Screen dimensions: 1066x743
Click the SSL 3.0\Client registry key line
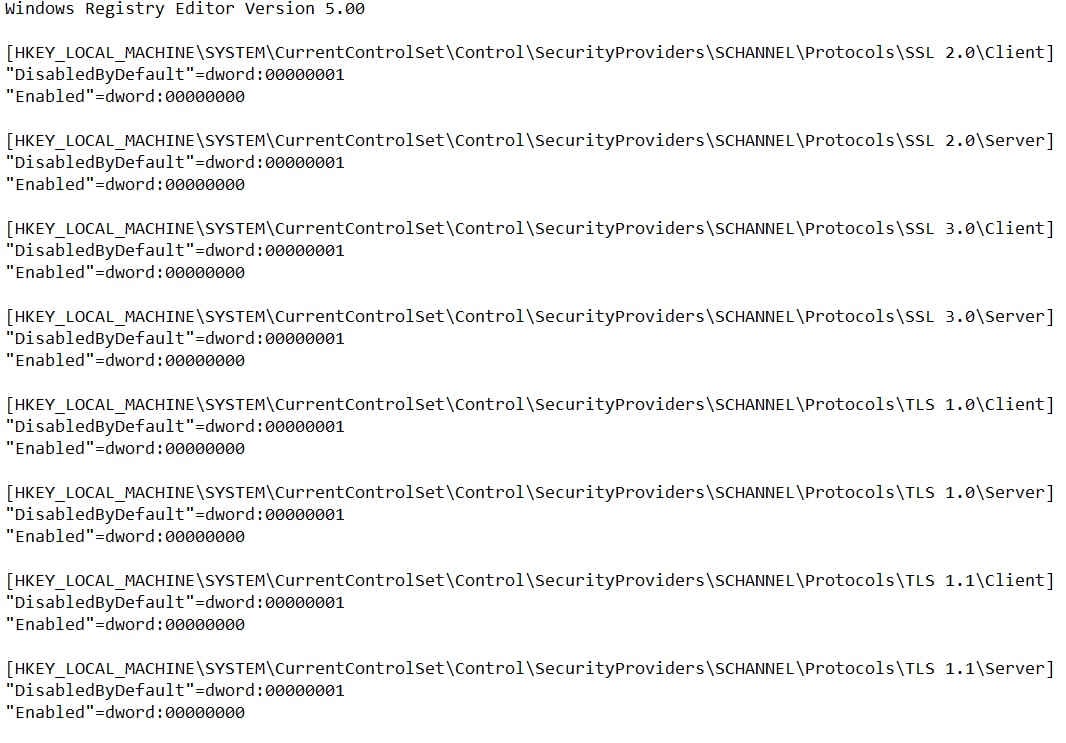point(530,228)
